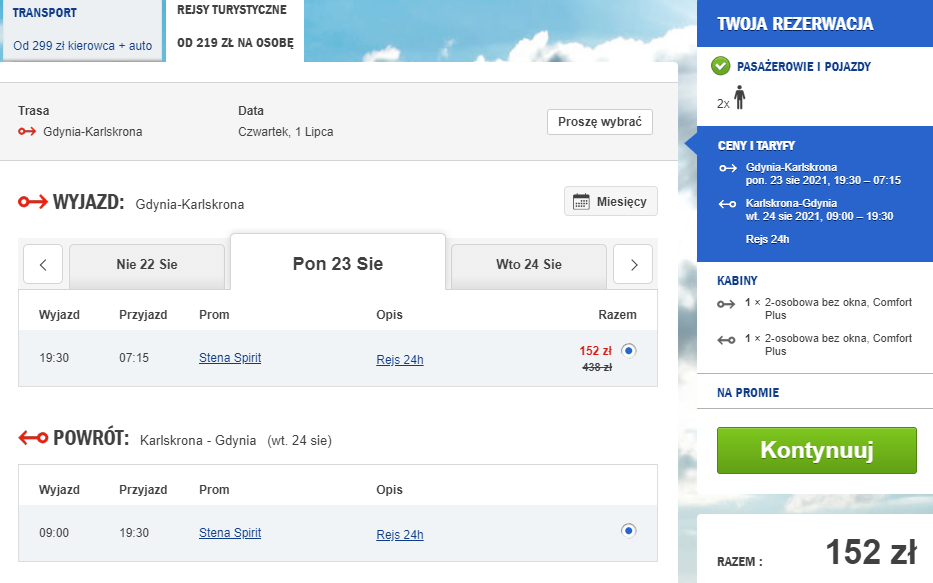Image resolution: width=933 pixels, height=583 pixels.
Task: Click the route arrow icon beside Gdynia-Karlskrona under Trasa
Action: (x=27, y=132)
